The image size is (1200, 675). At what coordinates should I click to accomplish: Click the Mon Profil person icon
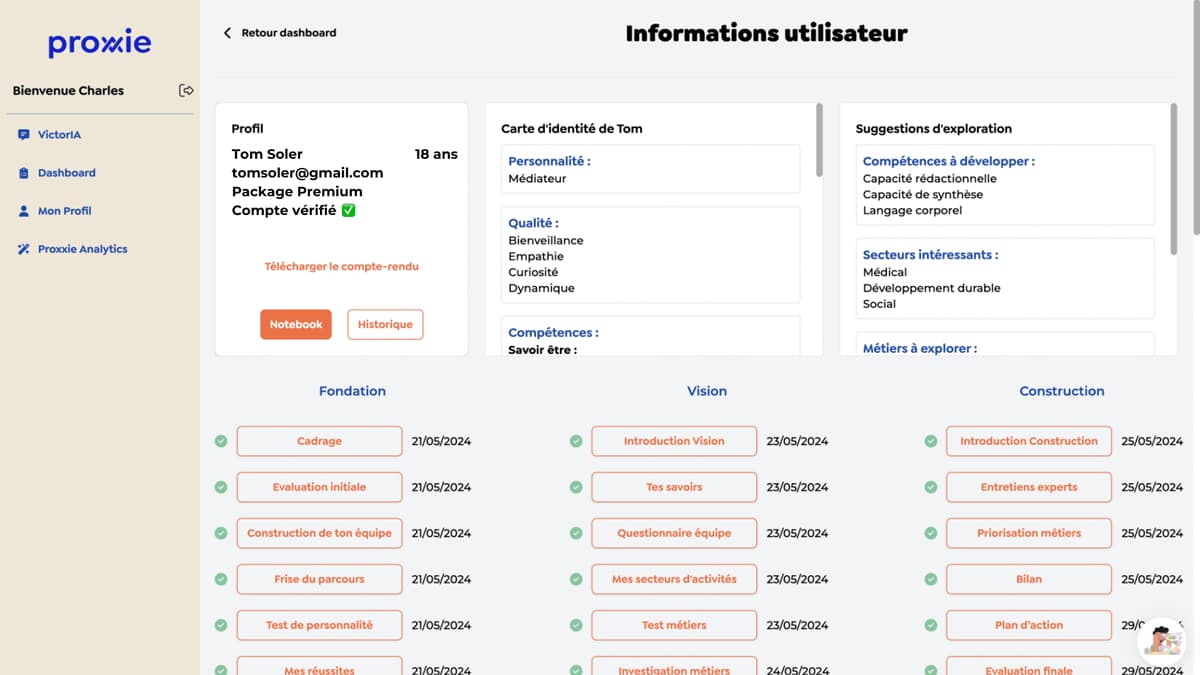[x=24, y=211]
